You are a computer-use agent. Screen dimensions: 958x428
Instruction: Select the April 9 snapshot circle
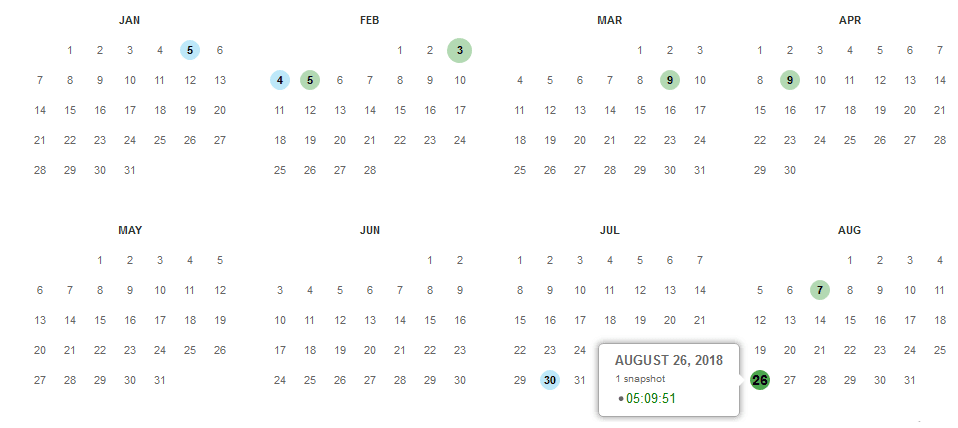click(x=790, y=80)
